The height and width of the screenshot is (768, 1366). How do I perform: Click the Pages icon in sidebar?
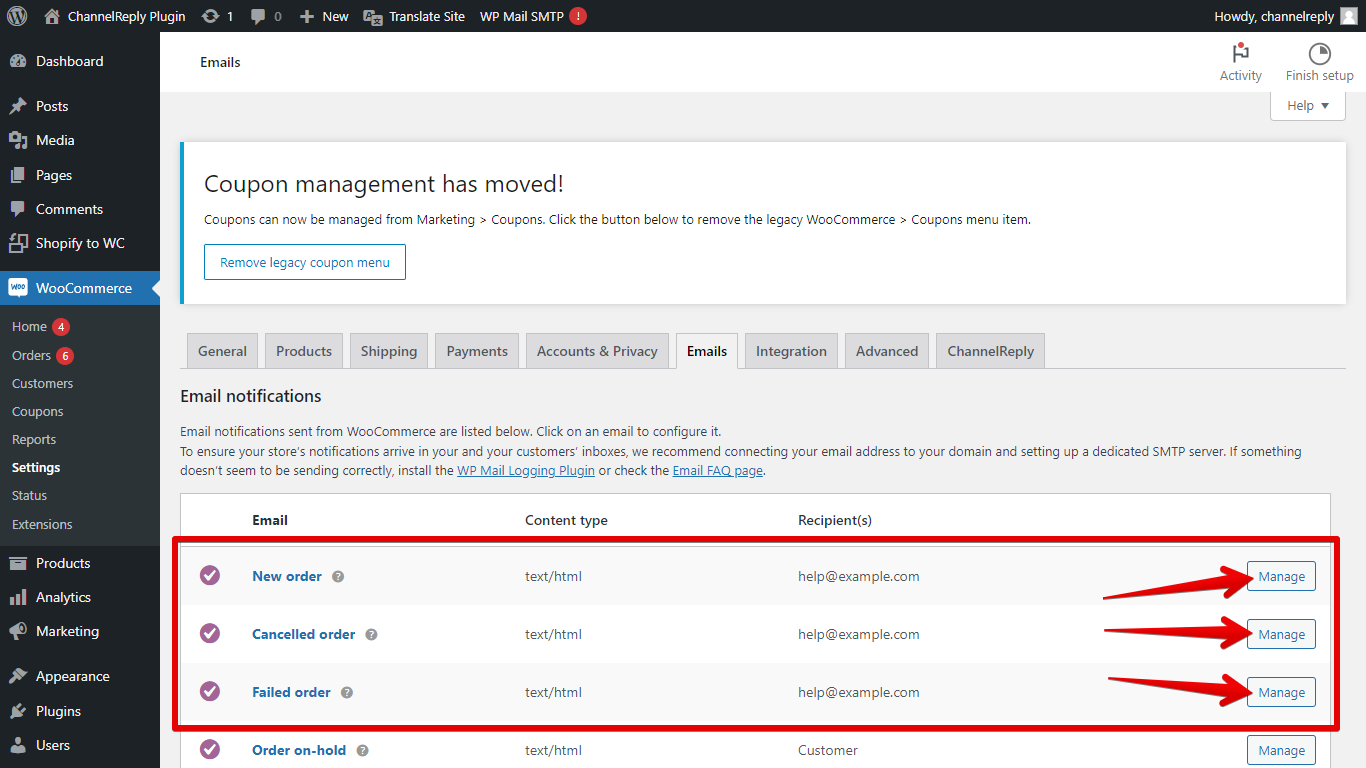coord(18,175)
